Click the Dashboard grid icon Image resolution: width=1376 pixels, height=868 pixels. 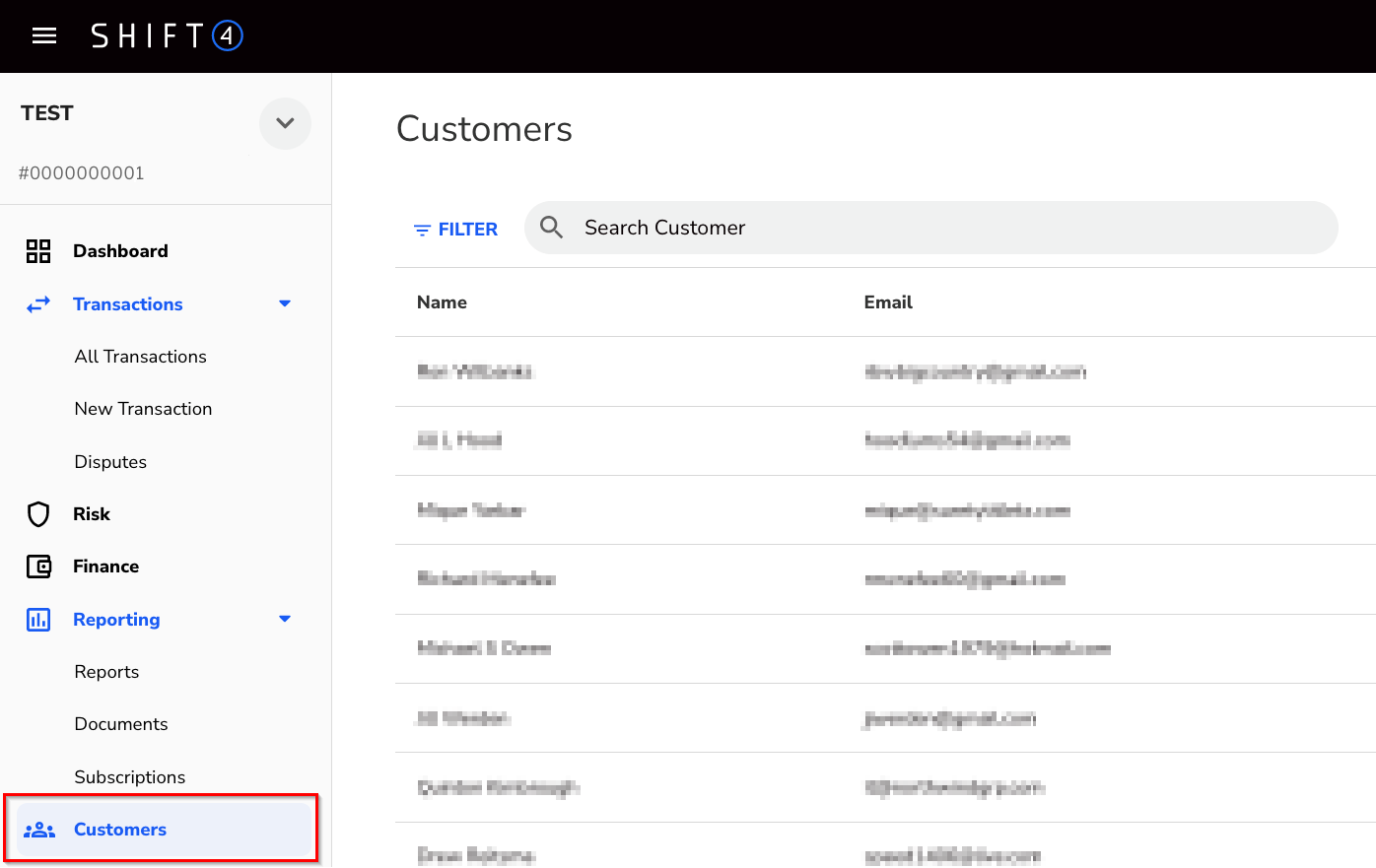(x=38, y=251)
